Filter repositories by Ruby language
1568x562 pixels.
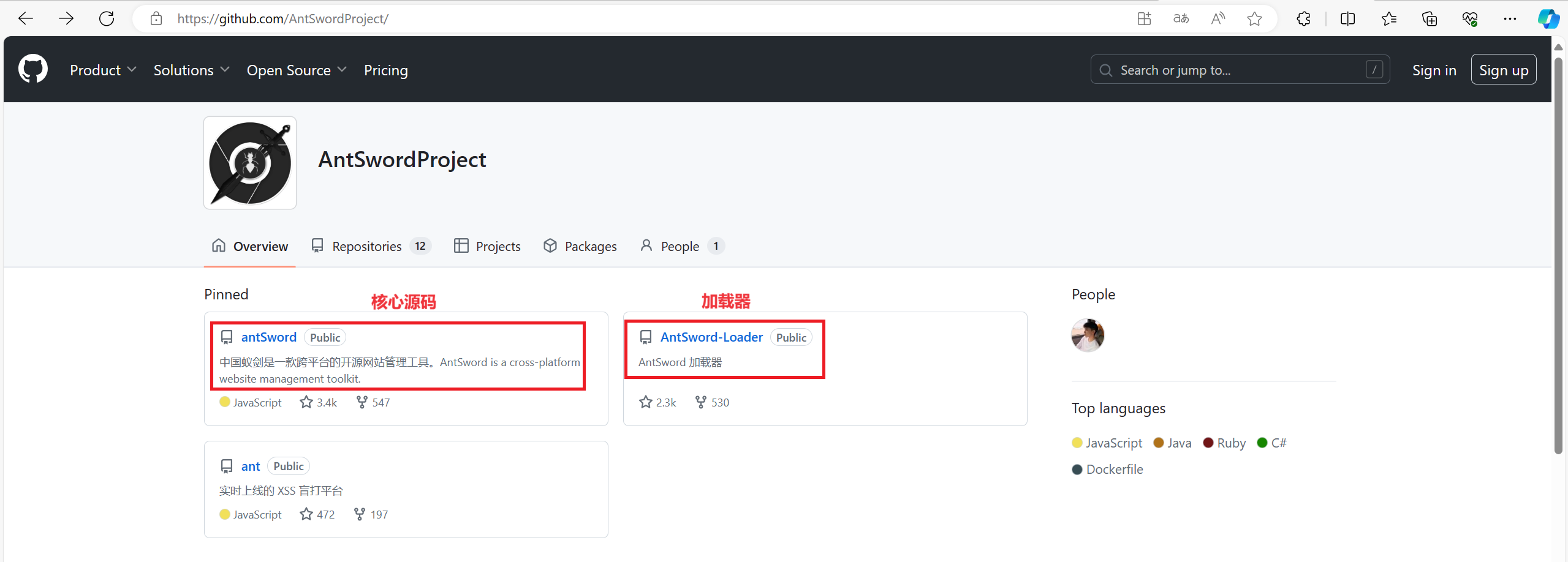pos(1224,443)
